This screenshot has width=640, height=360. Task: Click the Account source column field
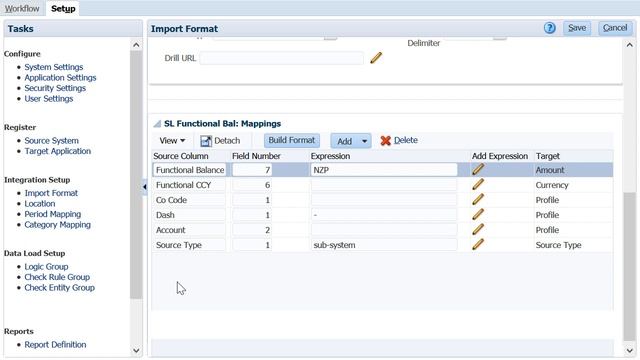pyautogui.click(x=189, y=230)
